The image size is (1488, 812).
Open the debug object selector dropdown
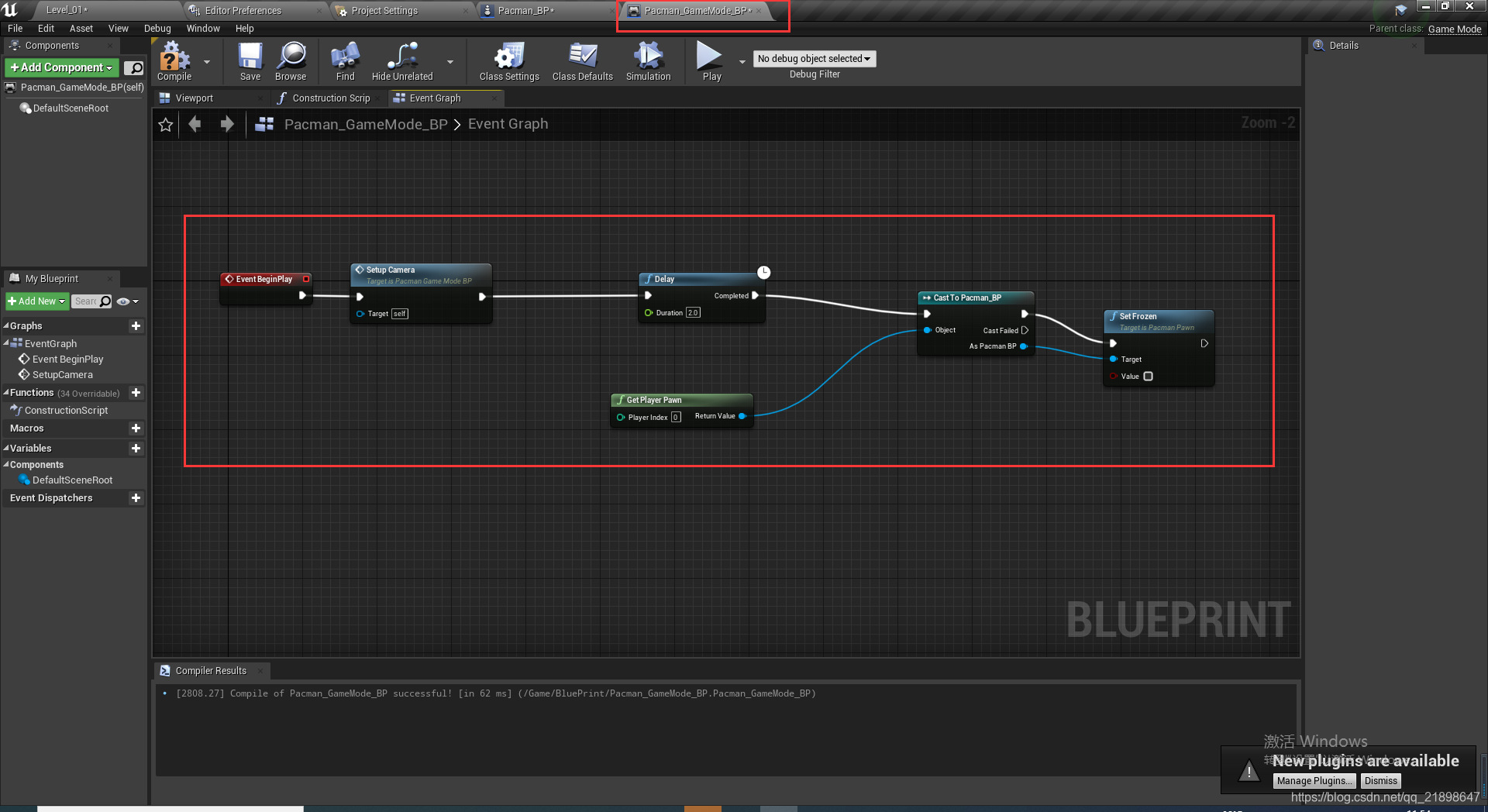[x=814, y=59]
